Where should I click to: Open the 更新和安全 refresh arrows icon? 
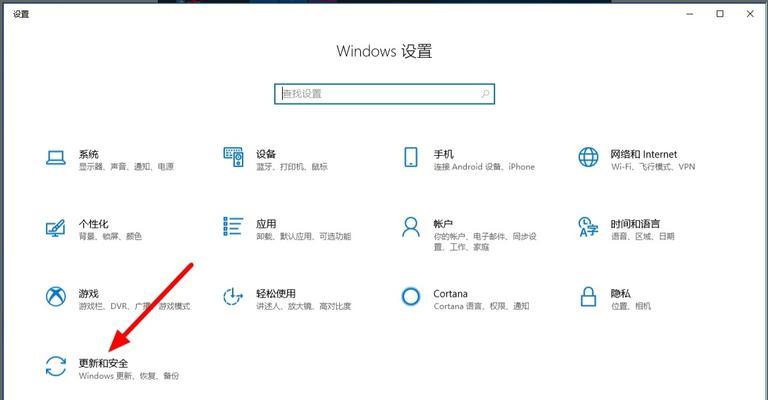(56, 366)
